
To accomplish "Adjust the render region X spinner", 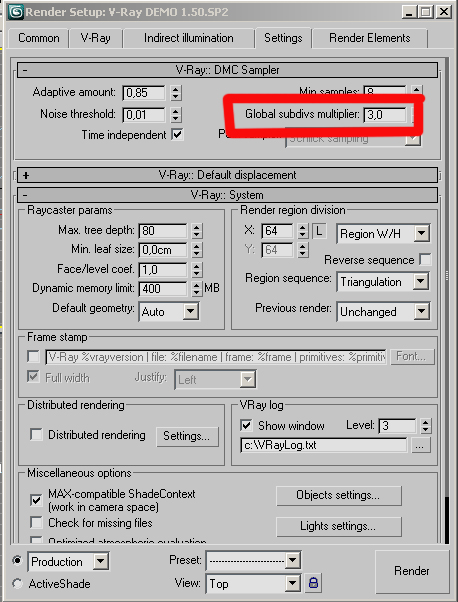I will pos(303,231).
